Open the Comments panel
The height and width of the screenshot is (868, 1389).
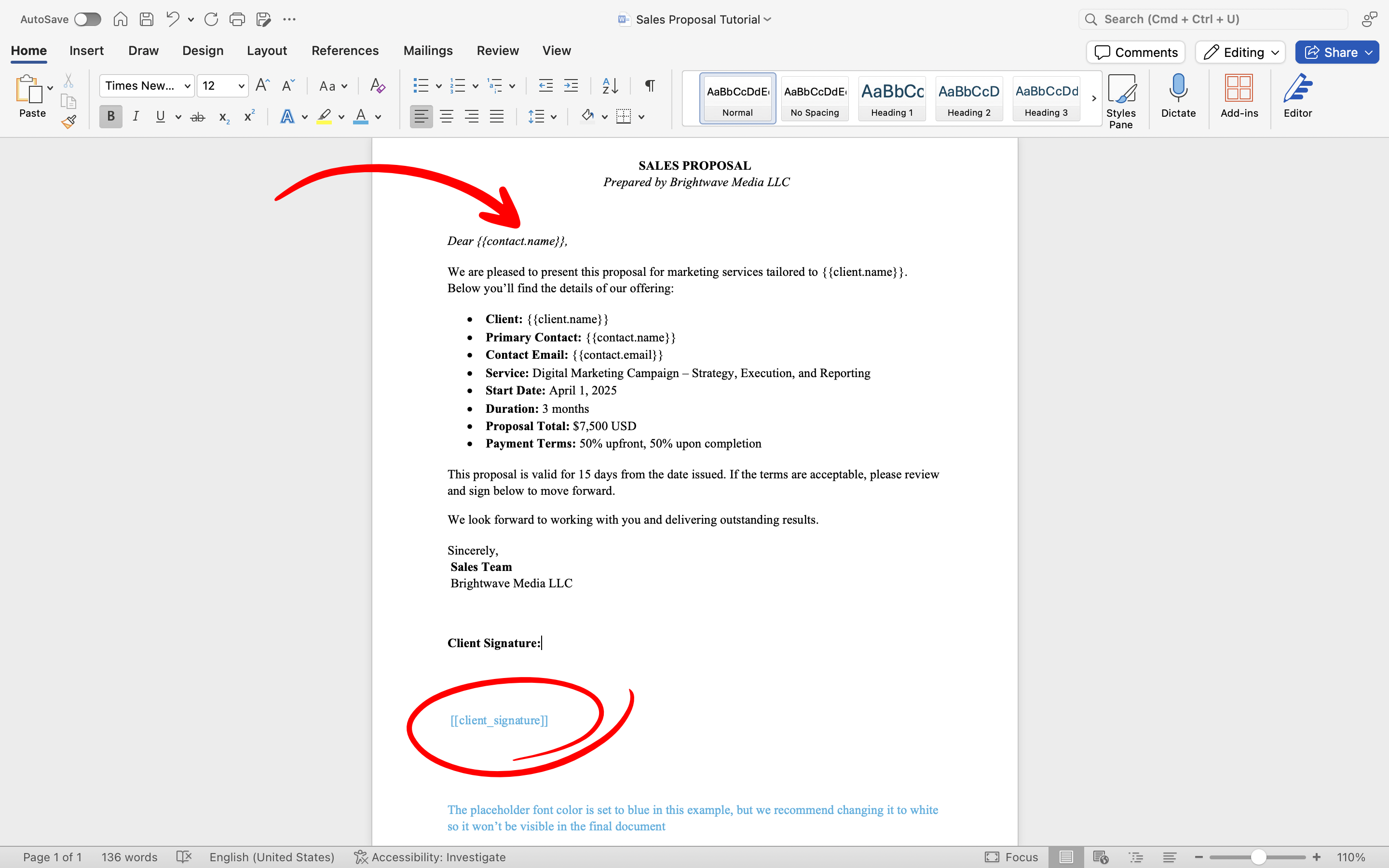click(x=1135, y=52)
